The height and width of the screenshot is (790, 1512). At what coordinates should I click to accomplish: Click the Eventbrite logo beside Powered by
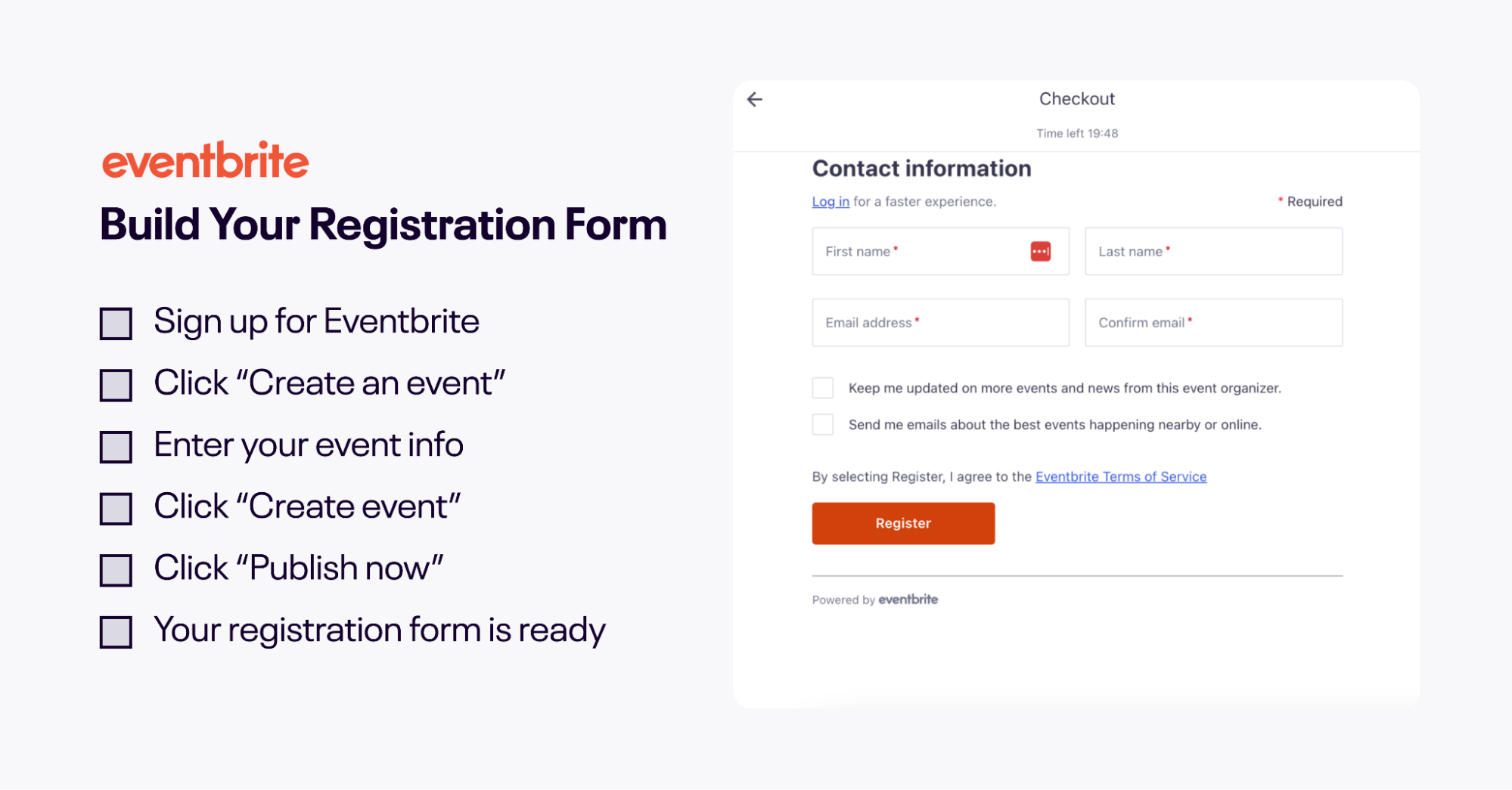click(x=908, y=599)
